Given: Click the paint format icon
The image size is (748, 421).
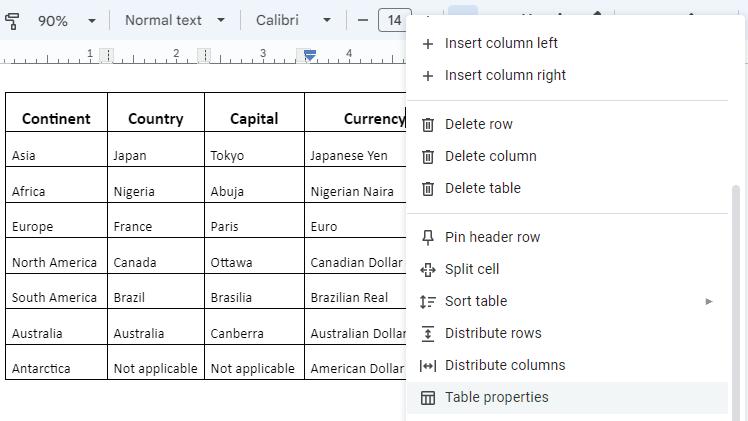Looking at the screenshot, I should 12,20.
